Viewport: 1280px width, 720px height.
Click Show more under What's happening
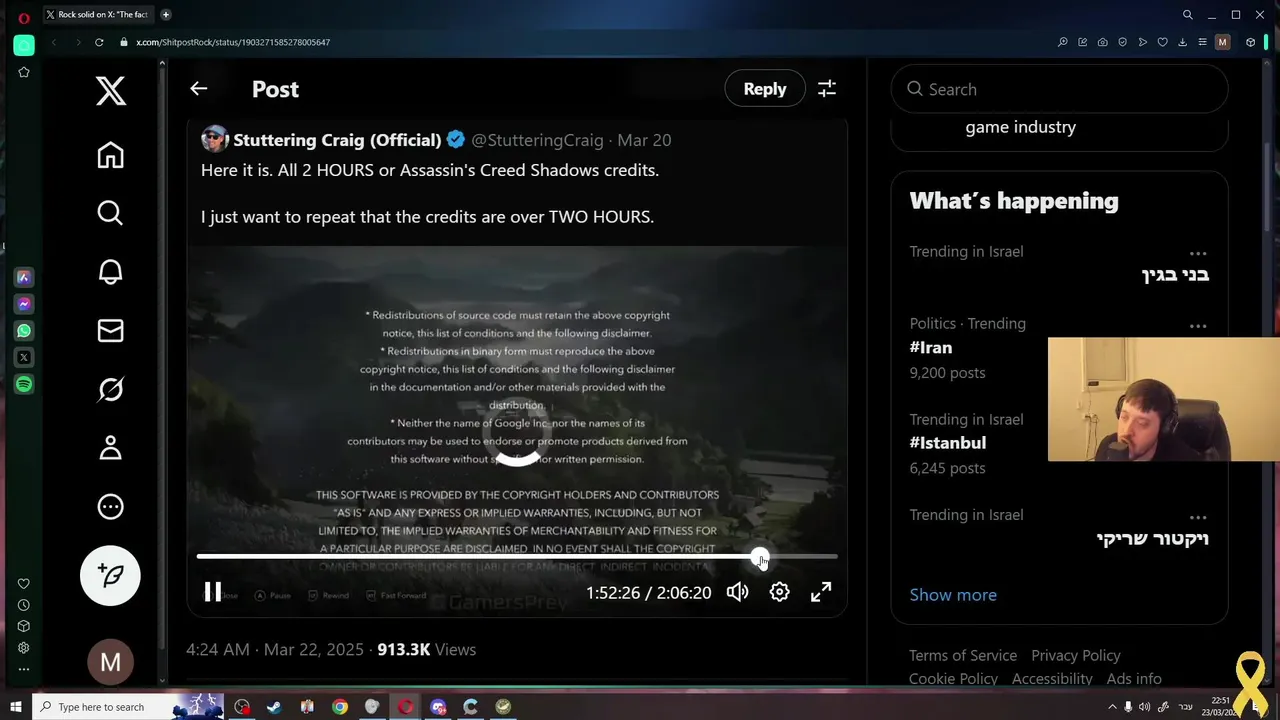point(953,594)
